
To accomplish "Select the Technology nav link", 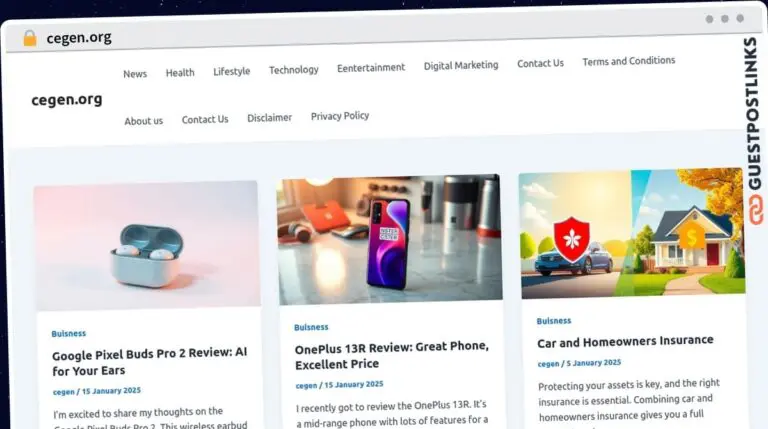I will click(x=294, y=70).
